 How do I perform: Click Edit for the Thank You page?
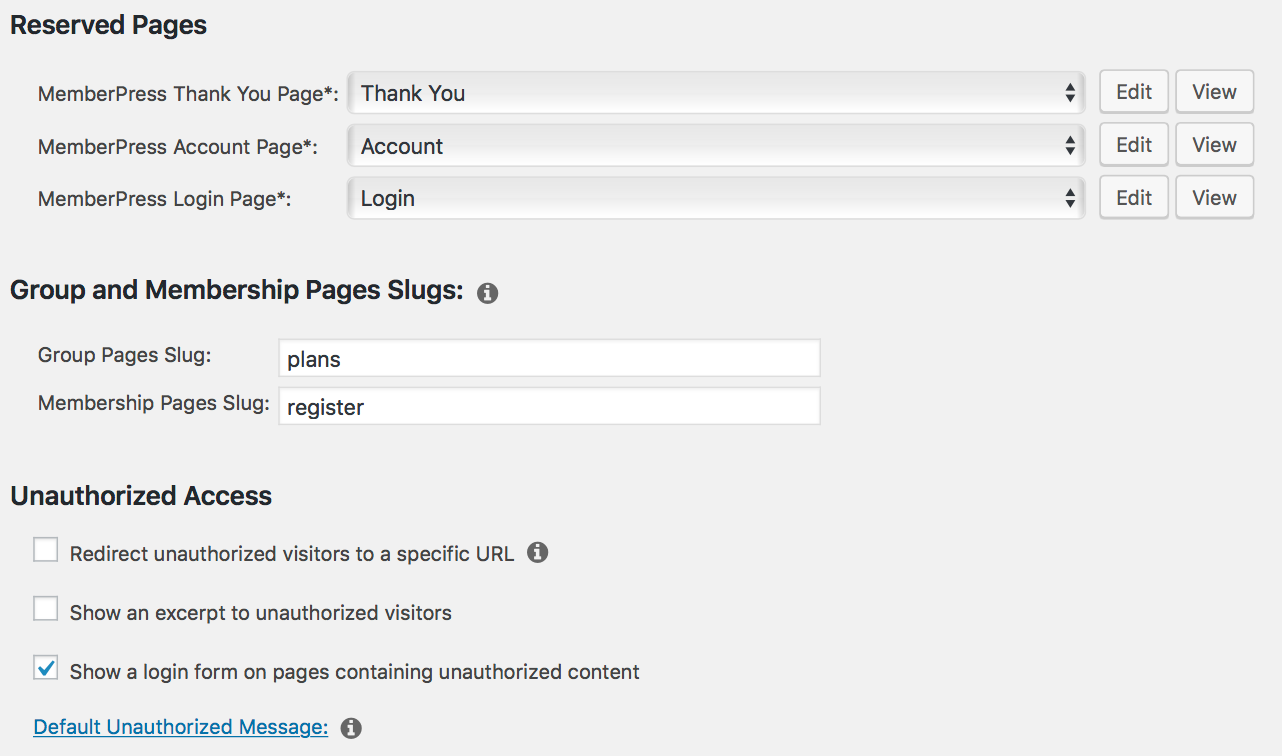(1134, 92)
